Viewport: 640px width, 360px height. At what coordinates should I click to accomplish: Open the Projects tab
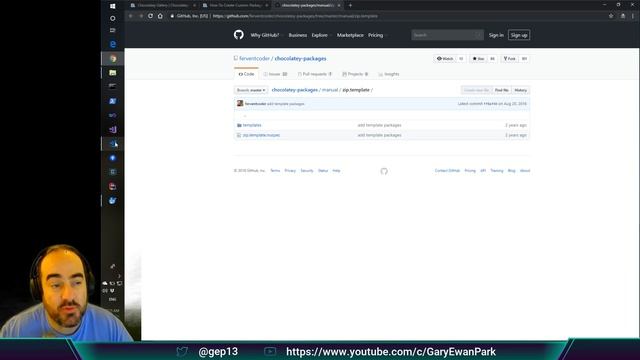[x=355, y=74]
